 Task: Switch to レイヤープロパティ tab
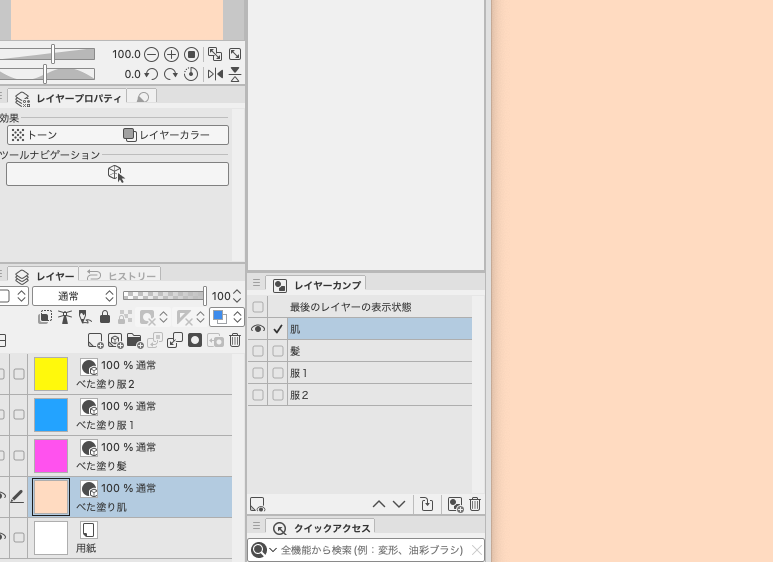67,99
